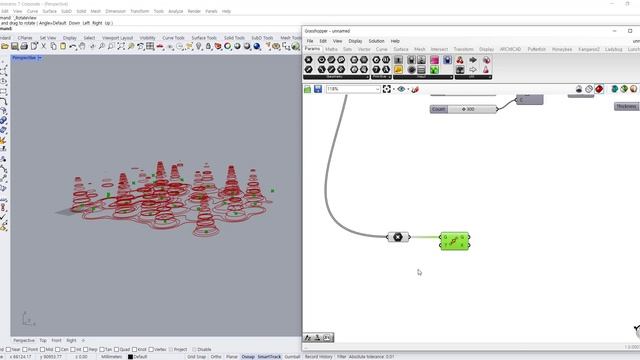Switch to Curve tab in Grasshopper

point(382,49)
